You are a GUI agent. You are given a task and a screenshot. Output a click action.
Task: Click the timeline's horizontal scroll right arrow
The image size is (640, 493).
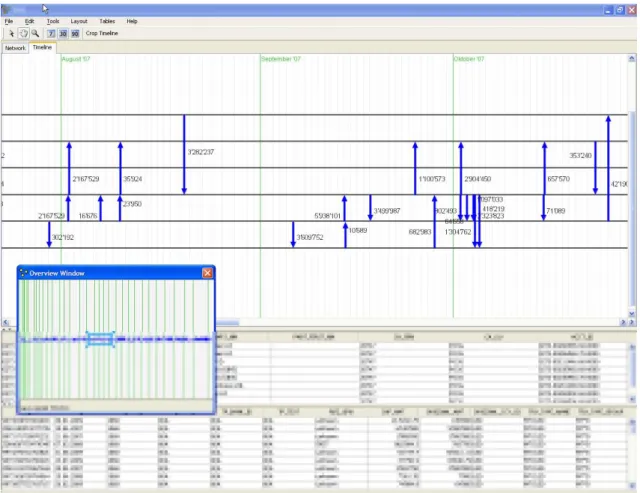pyautogui.click(x=623, y=322)
